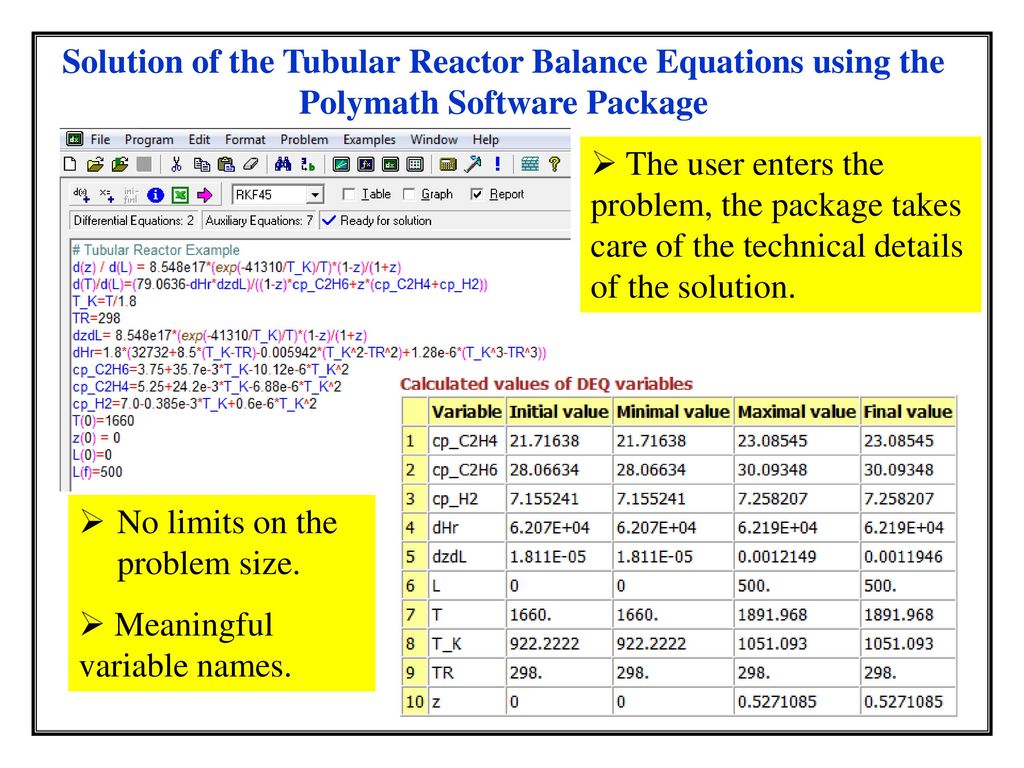This screenshot has height=768, width=1024.
Task: Click the 'Calculated values of DEQ variables' heading
Action: [x=546, y=384]
